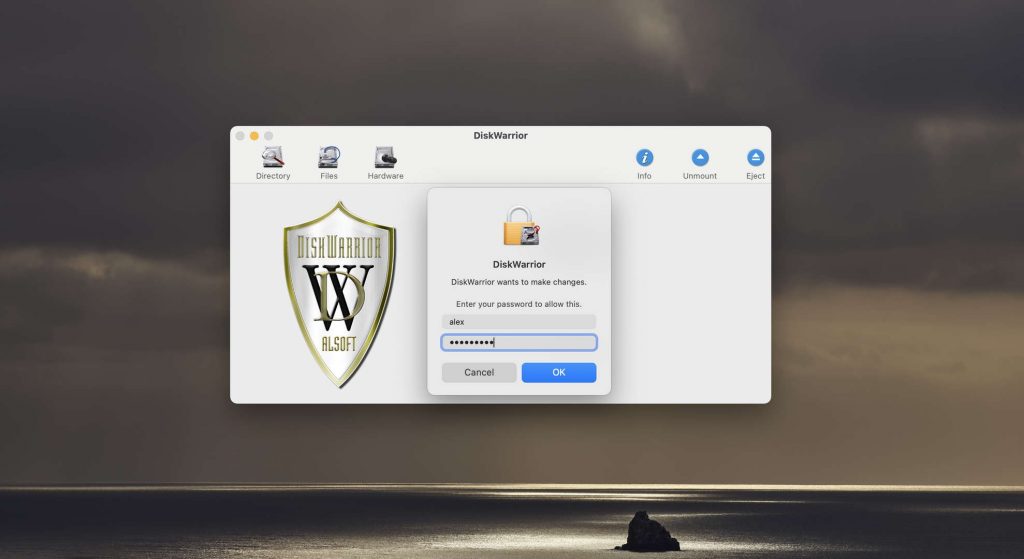This screenshot has height=559, width=1024.
Task: Click the DiskWarrior Alsoft shield logo
Action: coord(339,293)
